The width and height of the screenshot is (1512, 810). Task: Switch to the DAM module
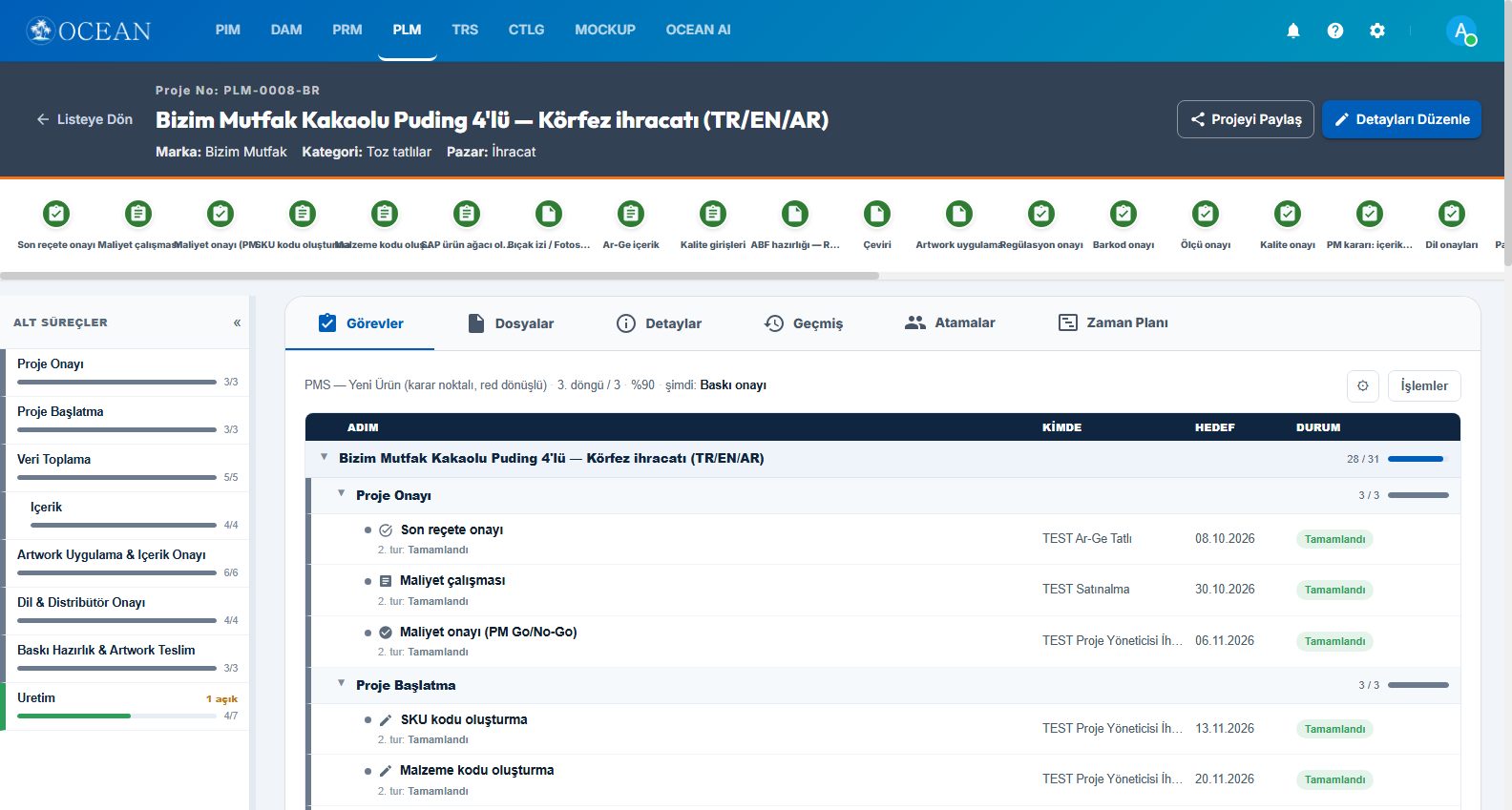click(x=286, y=30)
